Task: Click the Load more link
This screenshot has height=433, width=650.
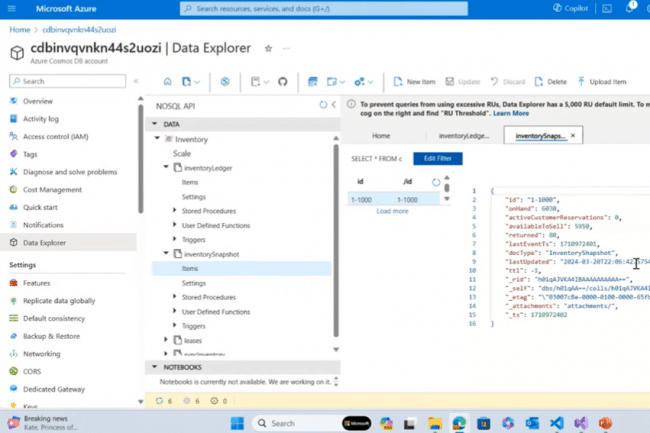Action: point(392,211)
